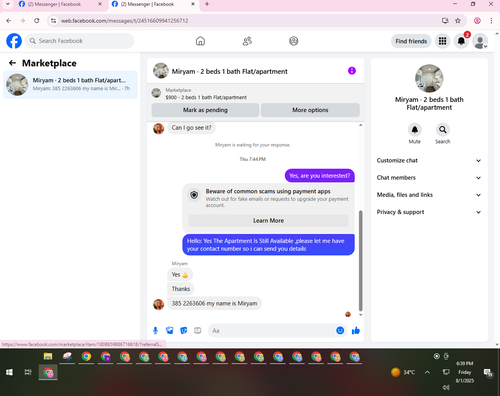Click the chat scroll down arrow

click(360, 315)
